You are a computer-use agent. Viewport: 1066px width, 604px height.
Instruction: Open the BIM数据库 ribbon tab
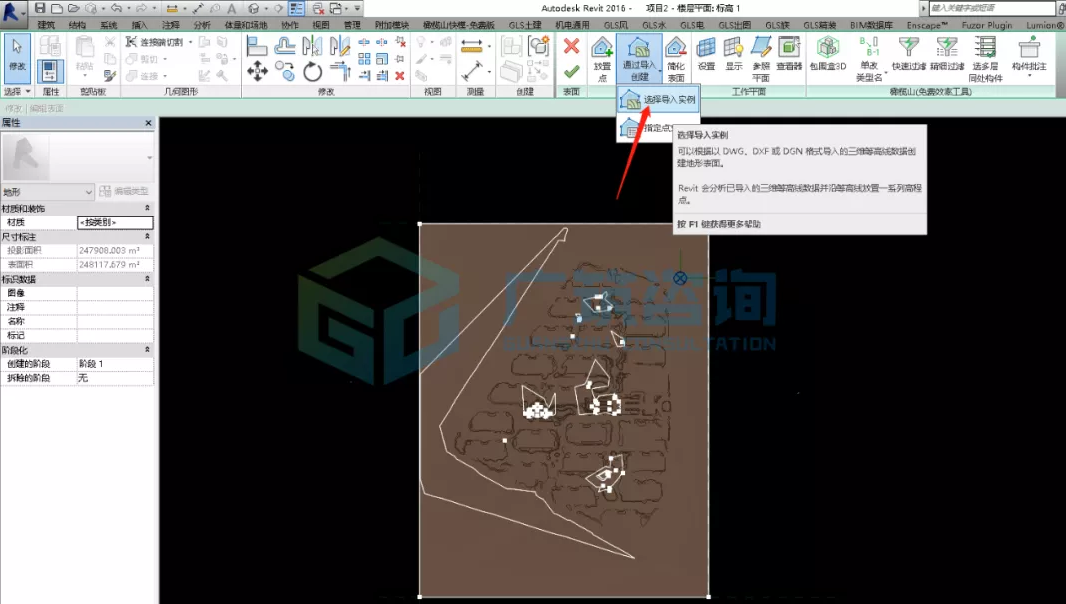[x=871, y=25]
